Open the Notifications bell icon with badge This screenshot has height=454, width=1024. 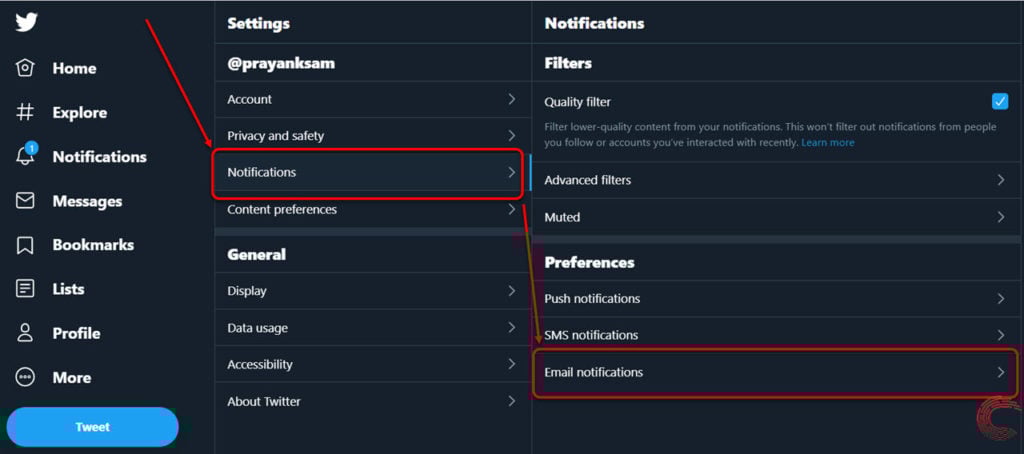(26, 155)
